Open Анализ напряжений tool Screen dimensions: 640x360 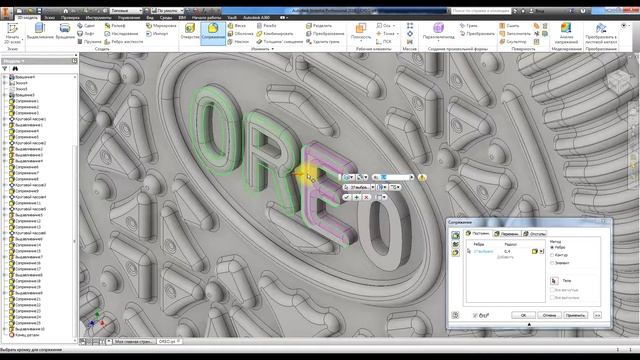click(566, 33)
